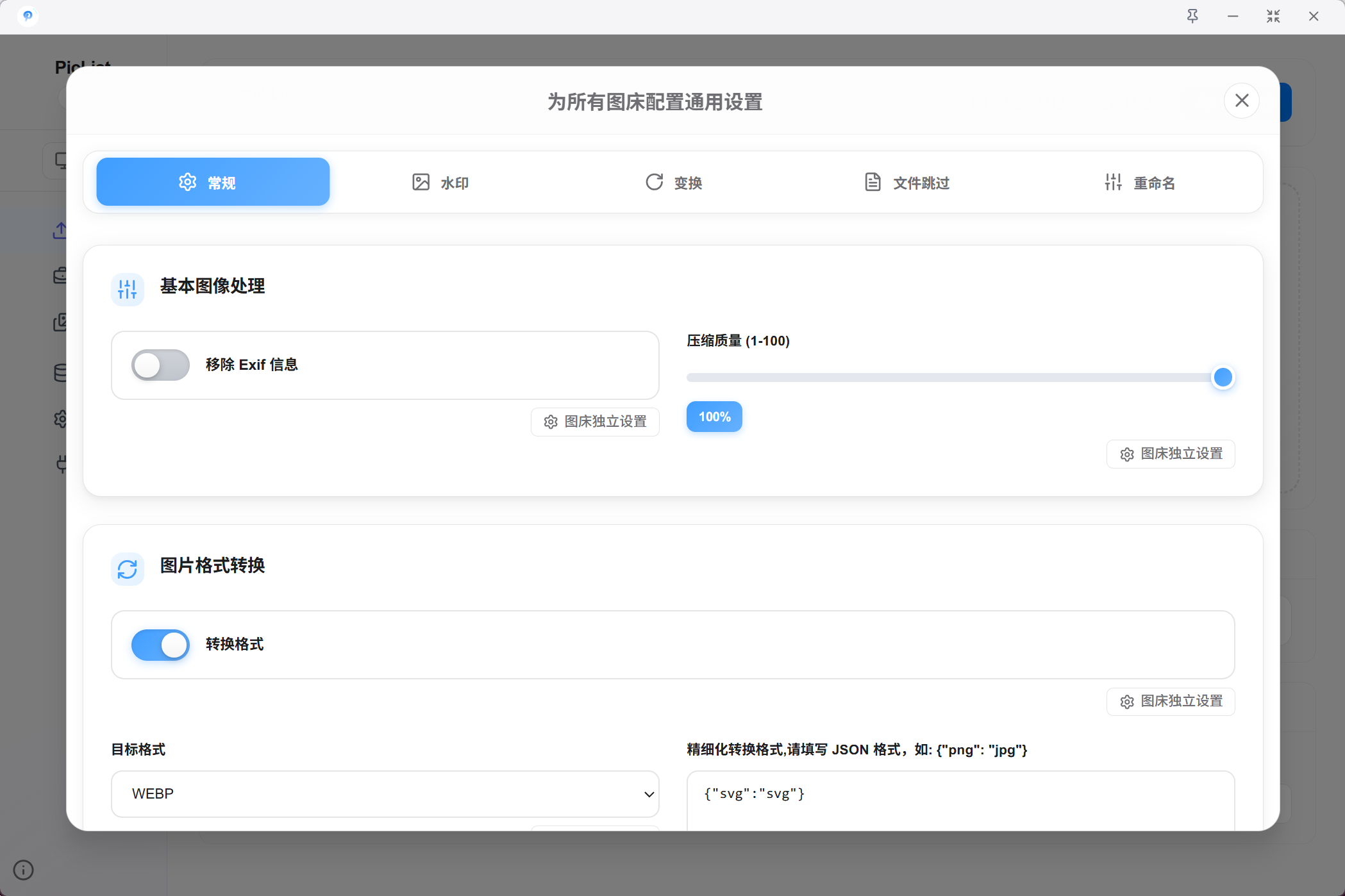Viewport: 1345px width, 896px height.
Task: Open the 重命名 rename tab
Action: (x=1139, y=183)
